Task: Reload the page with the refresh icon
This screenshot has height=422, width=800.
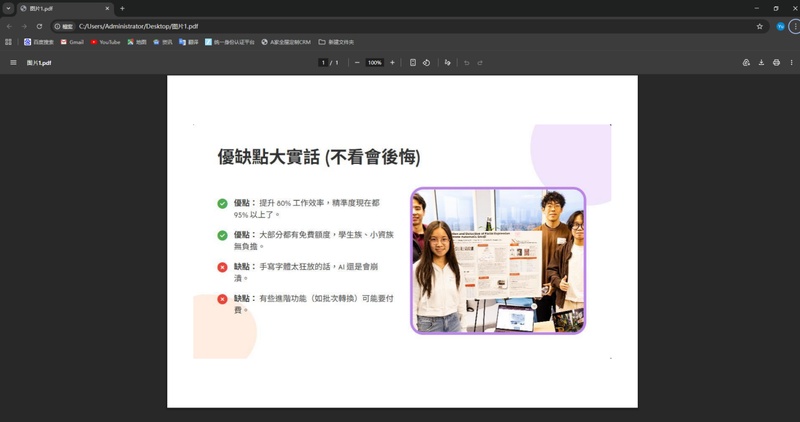Action: click(x=39, y=26)
